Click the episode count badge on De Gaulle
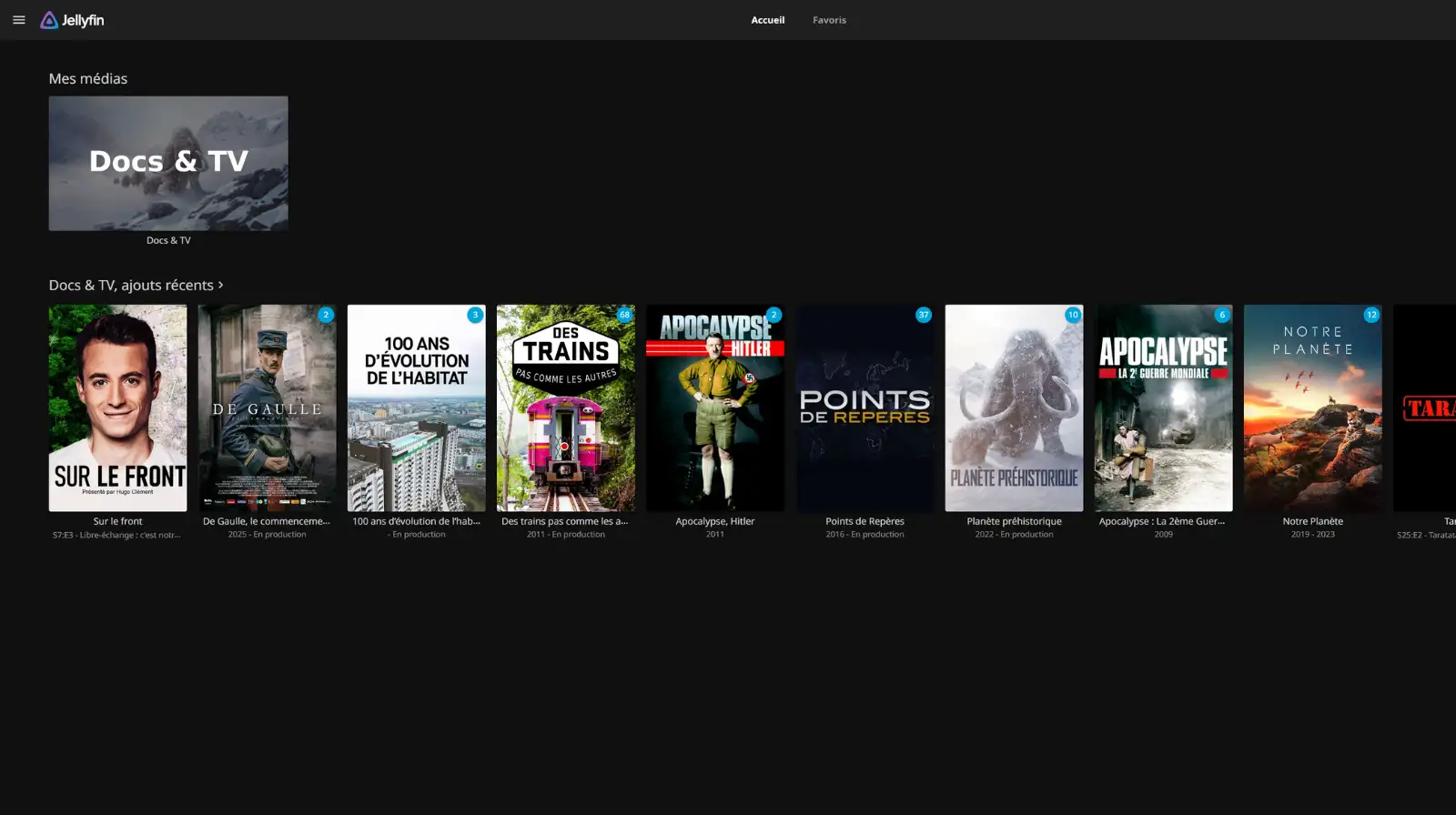This screenshot has height=815, width=1456. pyautogui.click(x=326, y=315)
